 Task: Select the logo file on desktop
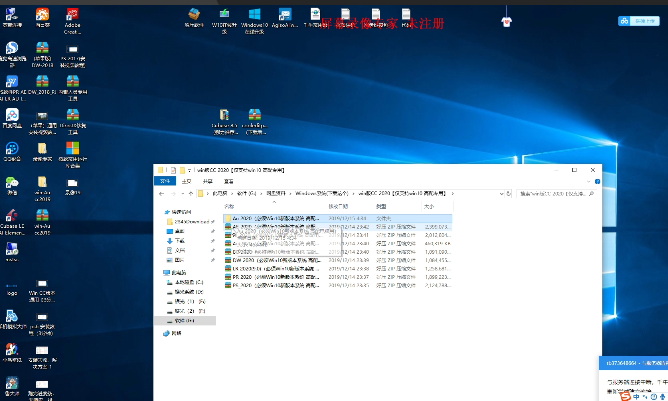(x=12, y=288)
